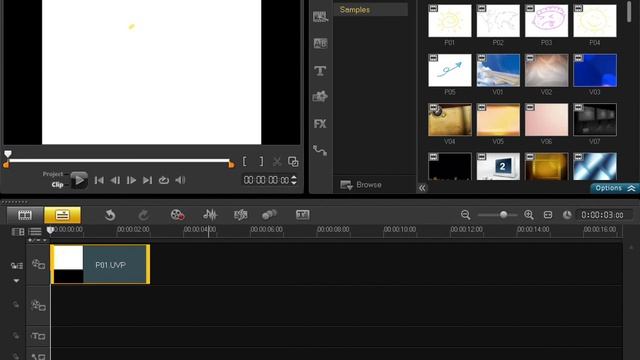This screenshot has height=360, width=640.
Task: Set Mark-in with the [ bracket
Action: pyautogui.click(x=244, y=161)
